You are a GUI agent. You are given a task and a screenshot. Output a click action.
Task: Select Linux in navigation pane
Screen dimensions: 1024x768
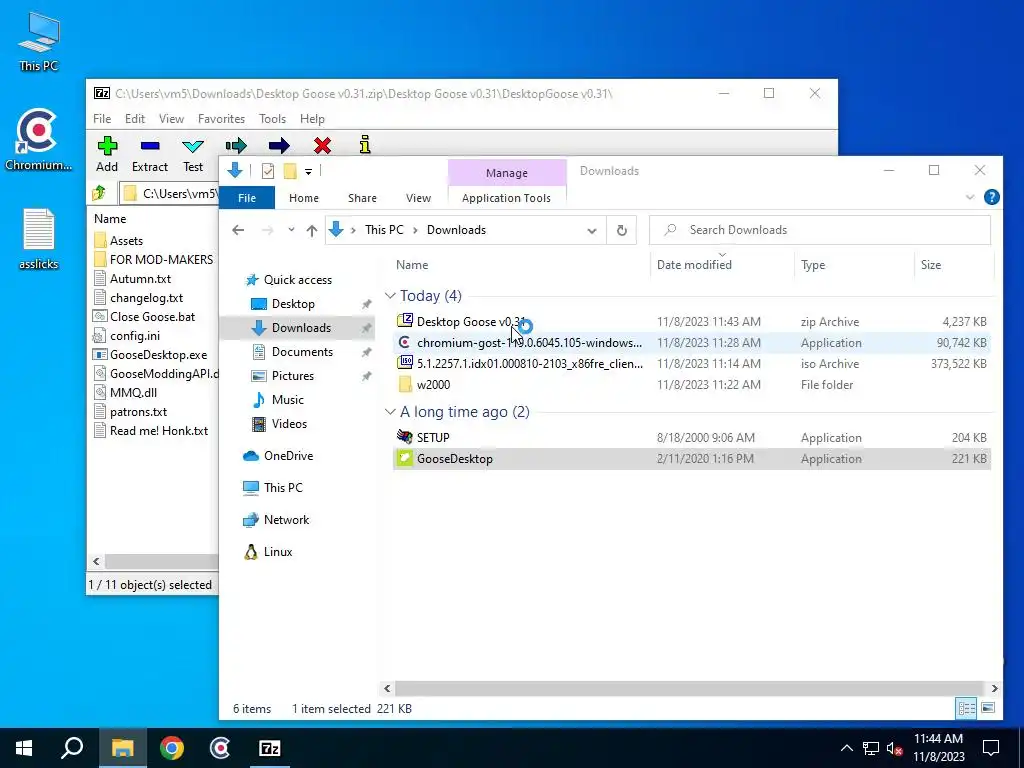pos(268,552)
